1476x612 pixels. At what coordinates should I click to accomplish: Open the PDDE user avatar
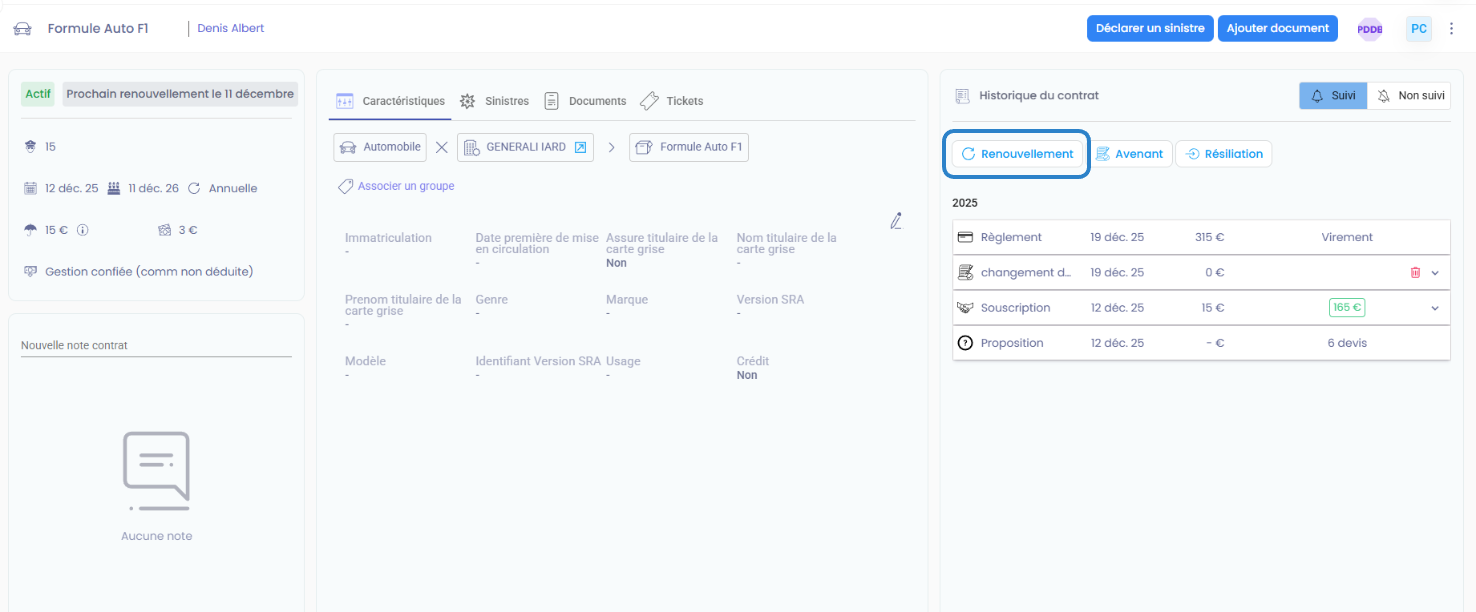1370,29
